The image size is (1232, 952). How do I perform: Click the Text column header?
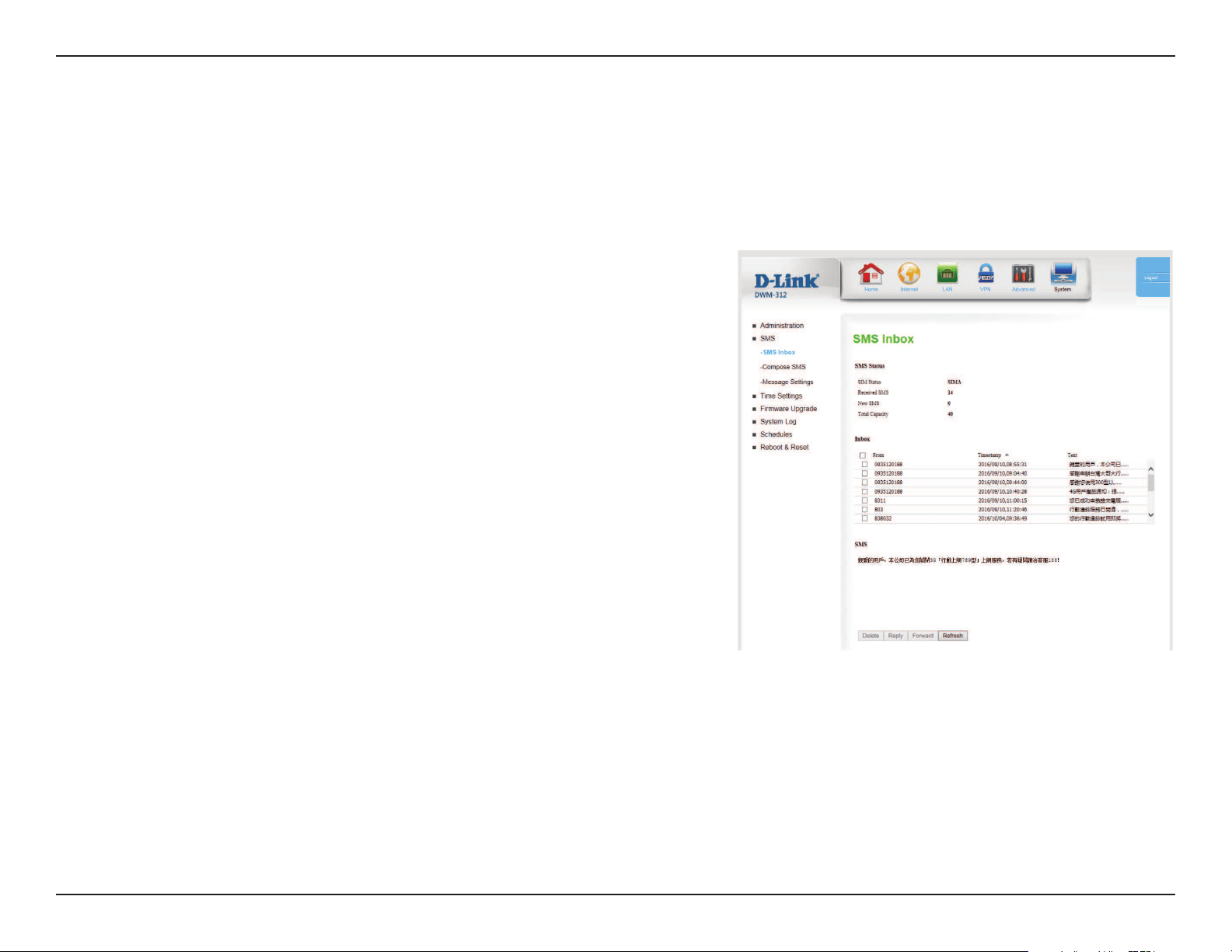(x=1073, y=455)
